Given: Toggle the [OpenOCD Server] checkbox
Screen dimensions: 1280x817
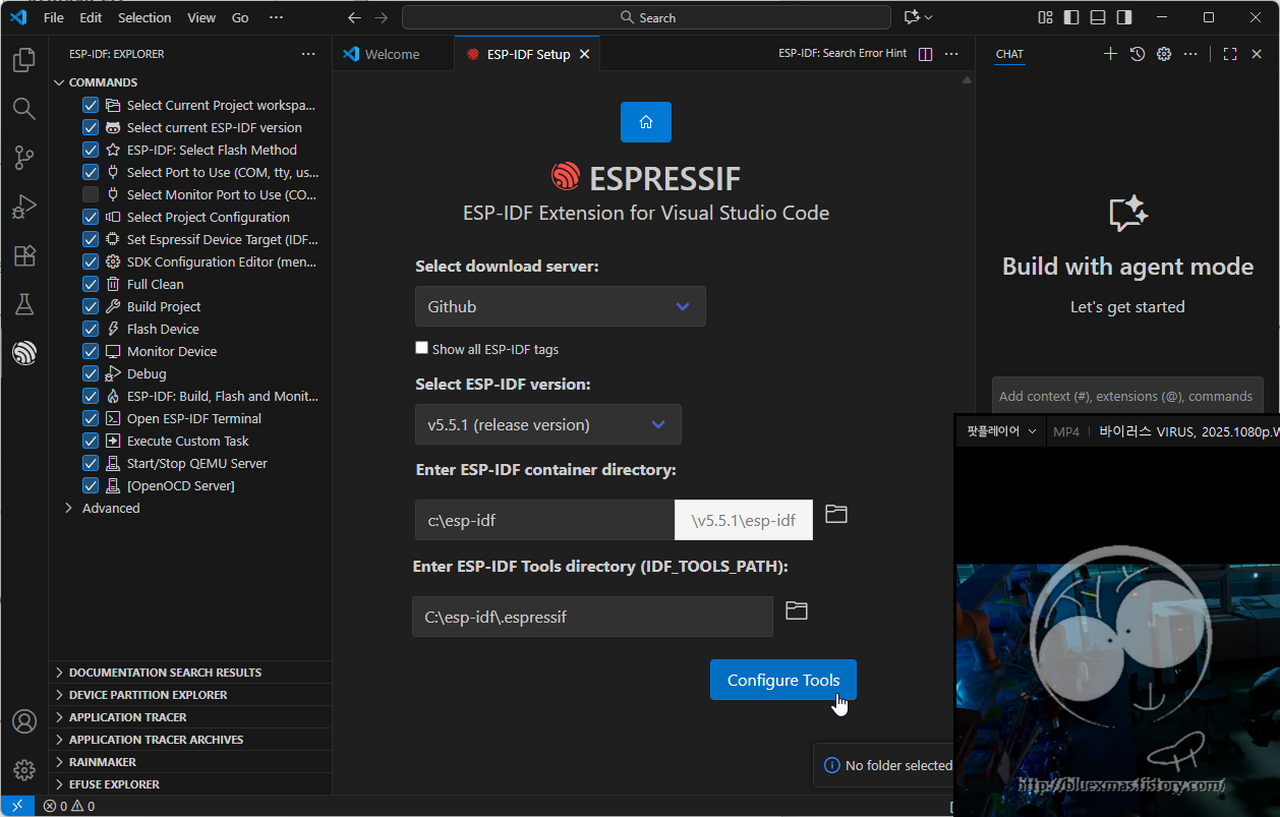Looking at the screenshot, I should (x=90, y=485).
